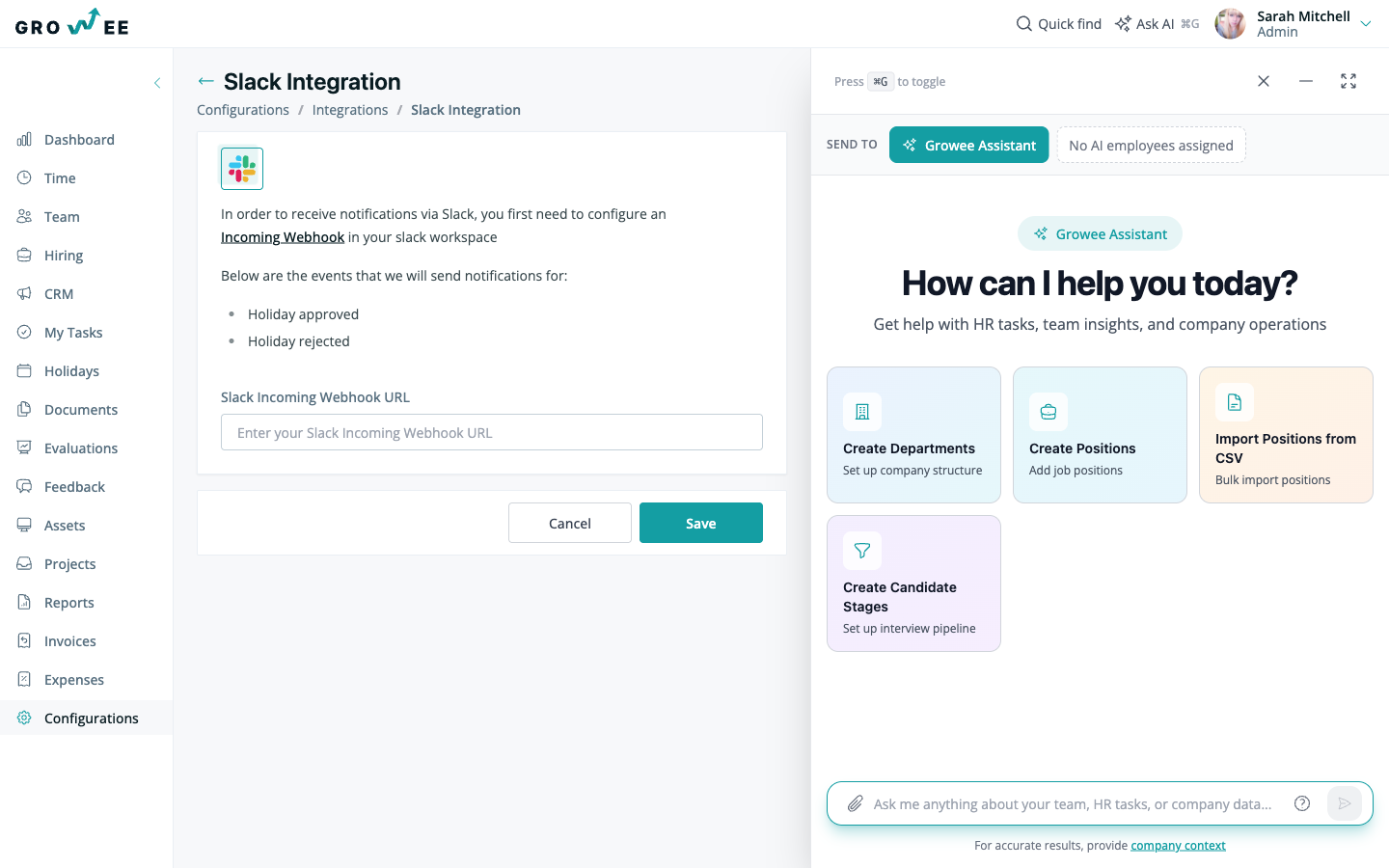Click the 'Holiday rejected' list item text
The height and width of the screenshot is (868, 1389).
tap(299, 341)
